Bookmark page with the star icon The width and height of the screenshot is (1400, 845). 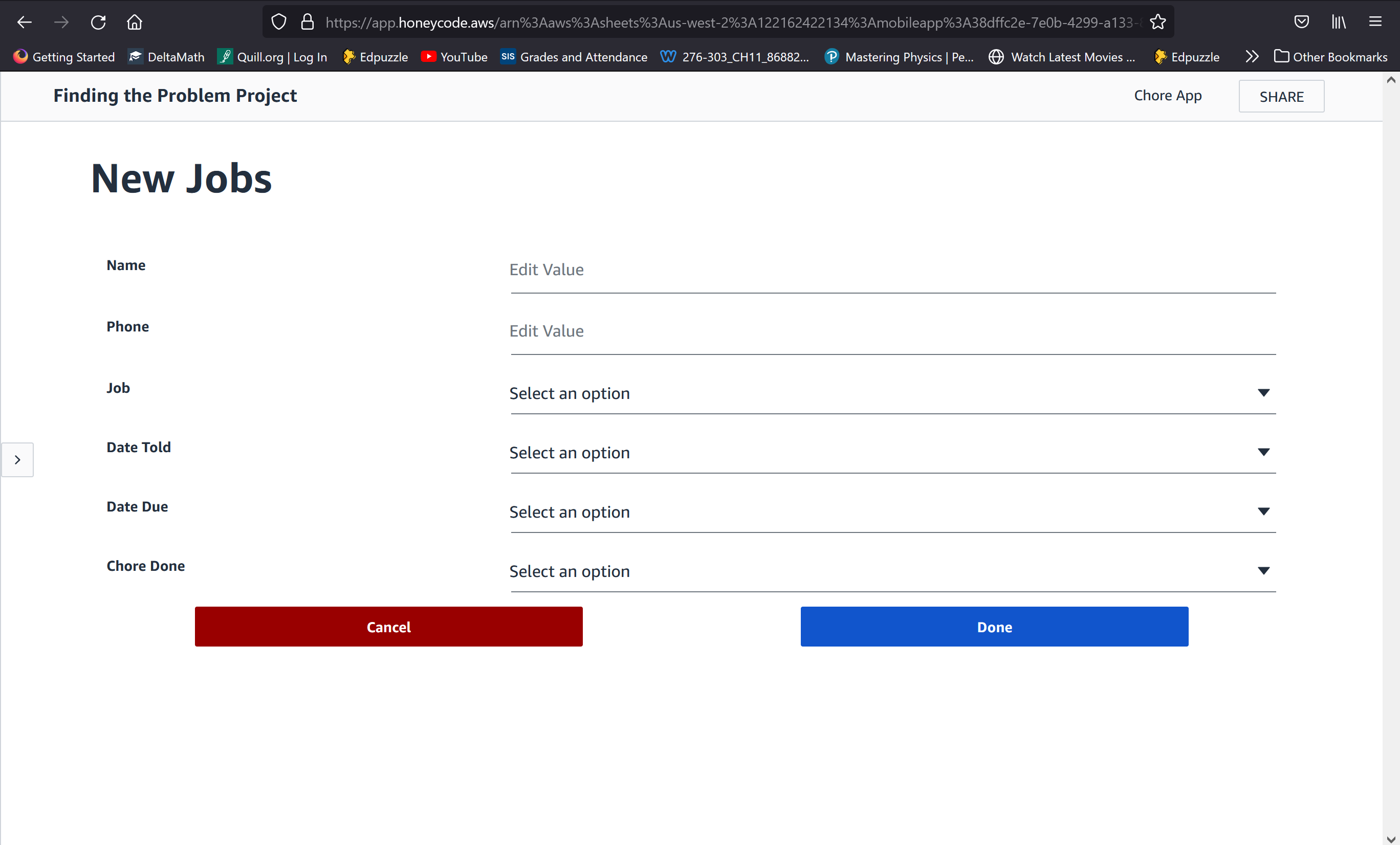pos(1157,22)
